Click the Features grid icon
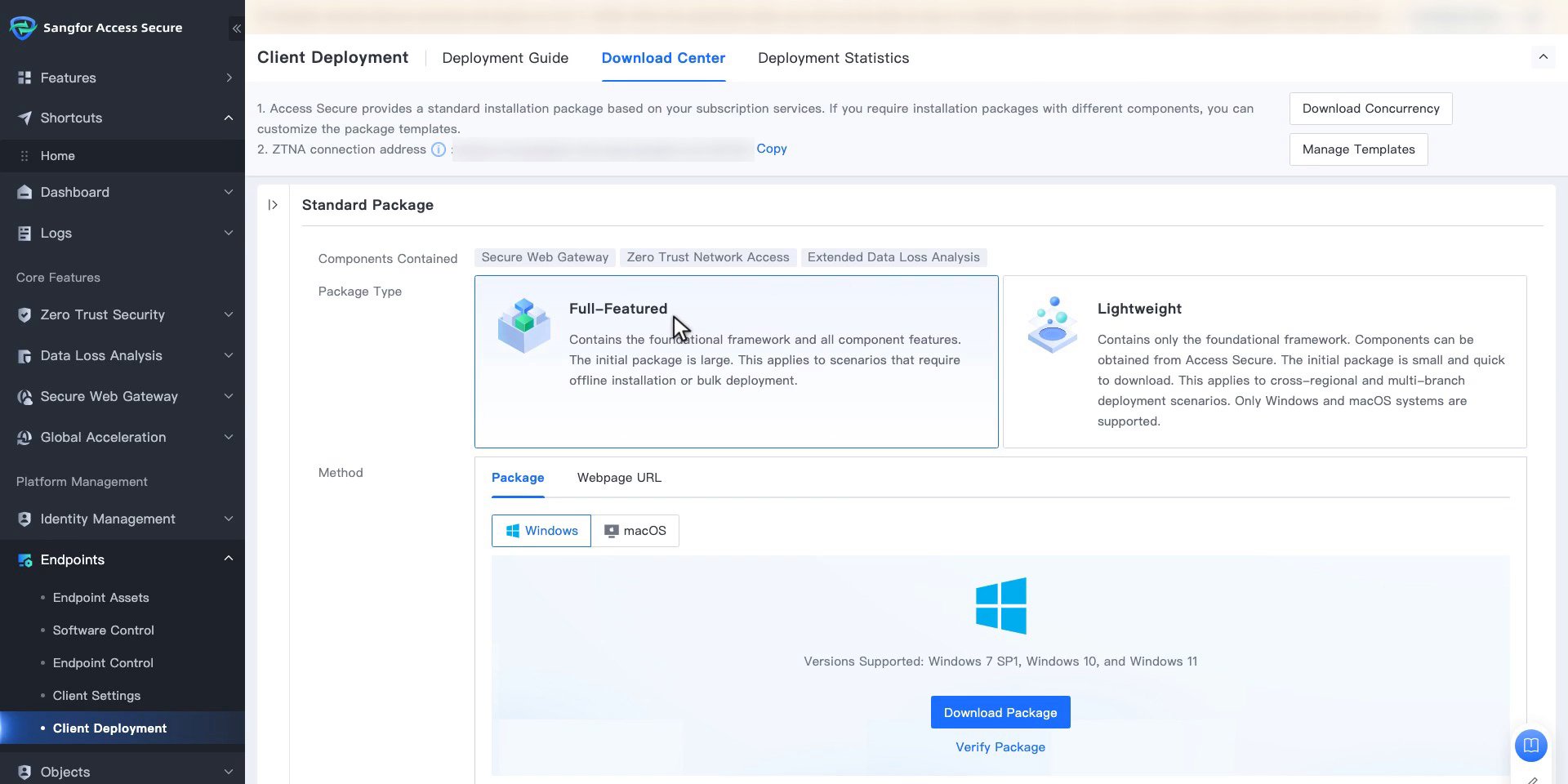This screenshot has height=784, width=1568. click(24, 78)
